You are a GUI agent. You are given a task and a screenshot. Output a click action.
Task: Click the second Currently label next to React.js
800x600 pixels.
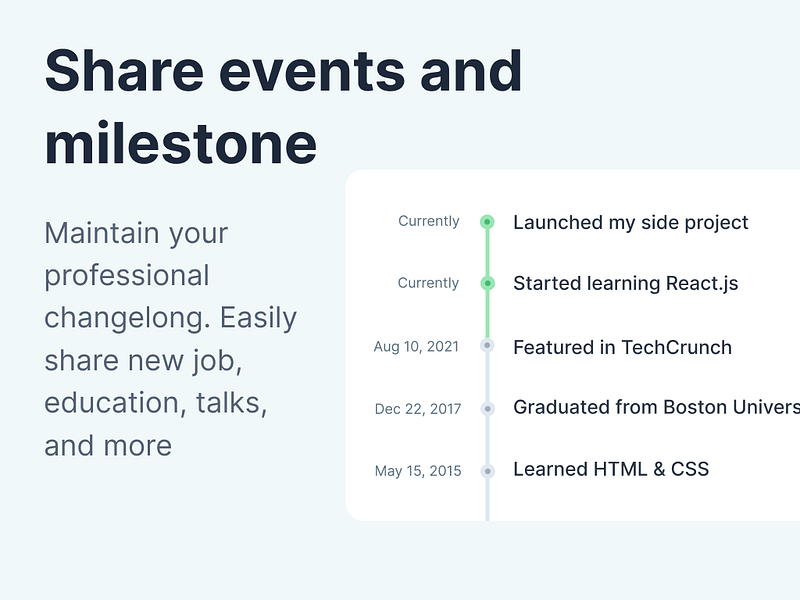428,283
